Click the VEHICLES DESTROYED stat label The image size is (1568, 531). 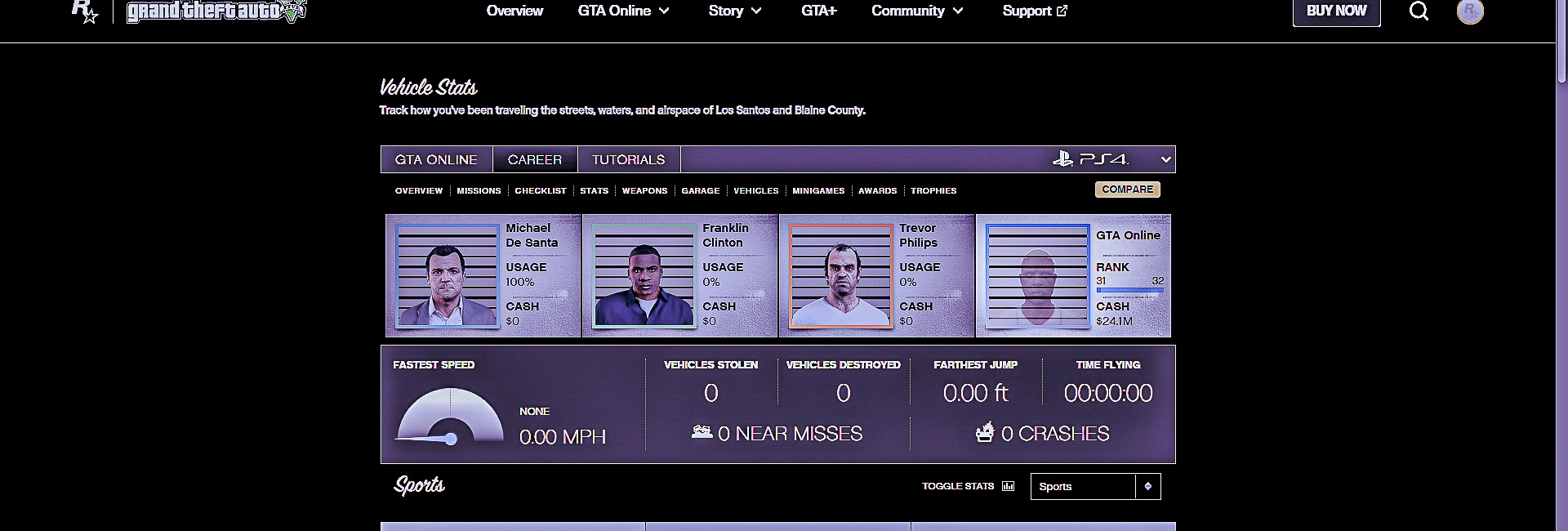843,364
